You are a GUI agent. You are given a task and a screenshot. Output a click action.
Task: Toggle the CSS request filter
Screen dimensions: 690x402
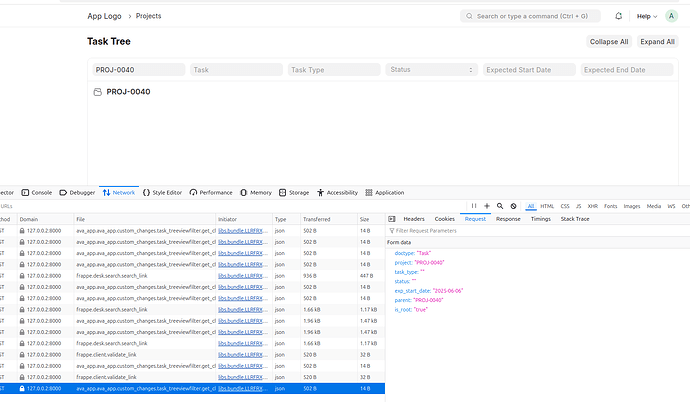point(565,206)
